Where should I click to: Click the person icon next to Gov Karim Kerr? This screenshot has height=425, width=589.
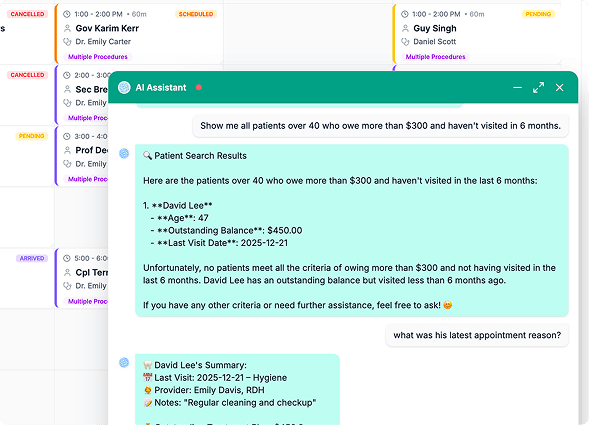67,28
